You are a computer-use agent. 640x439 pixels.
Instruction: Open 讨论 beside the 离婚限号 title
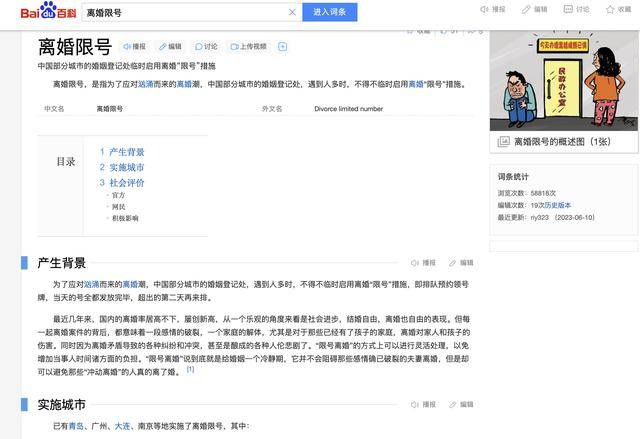tap(206, 47)
